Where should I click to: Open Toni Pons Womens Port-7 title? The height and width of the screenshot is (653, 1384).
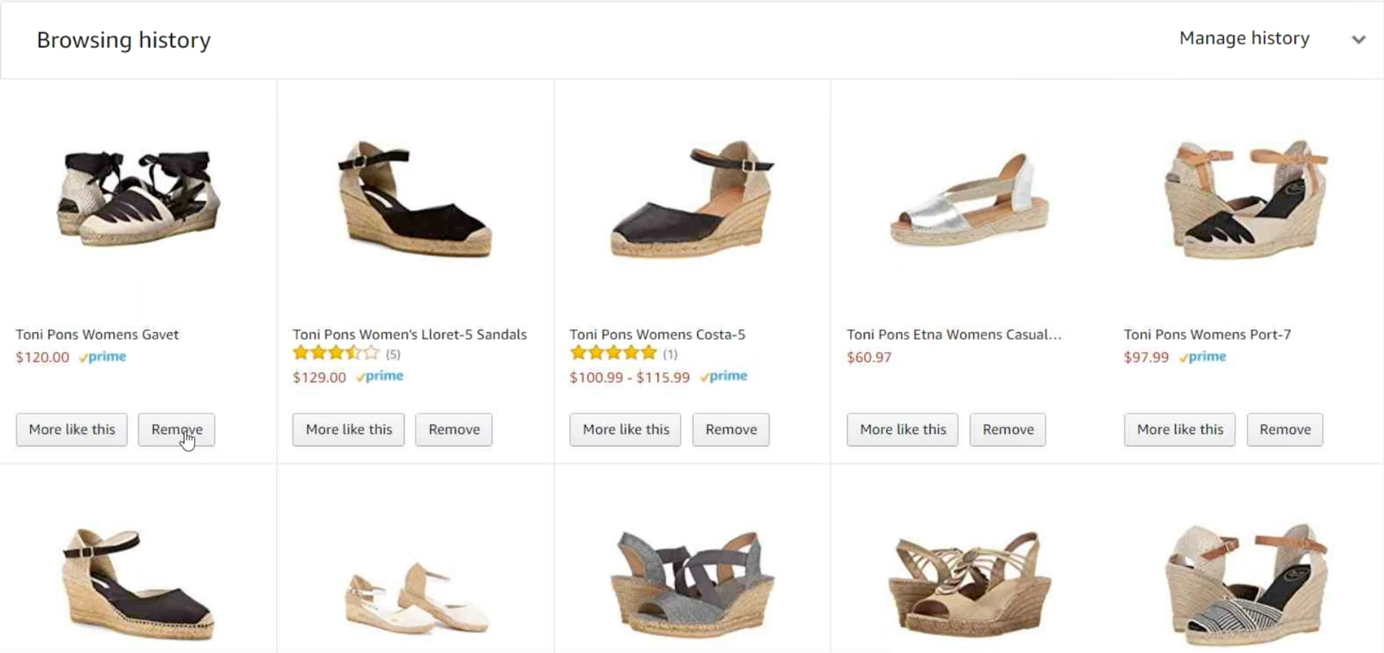1207,334
